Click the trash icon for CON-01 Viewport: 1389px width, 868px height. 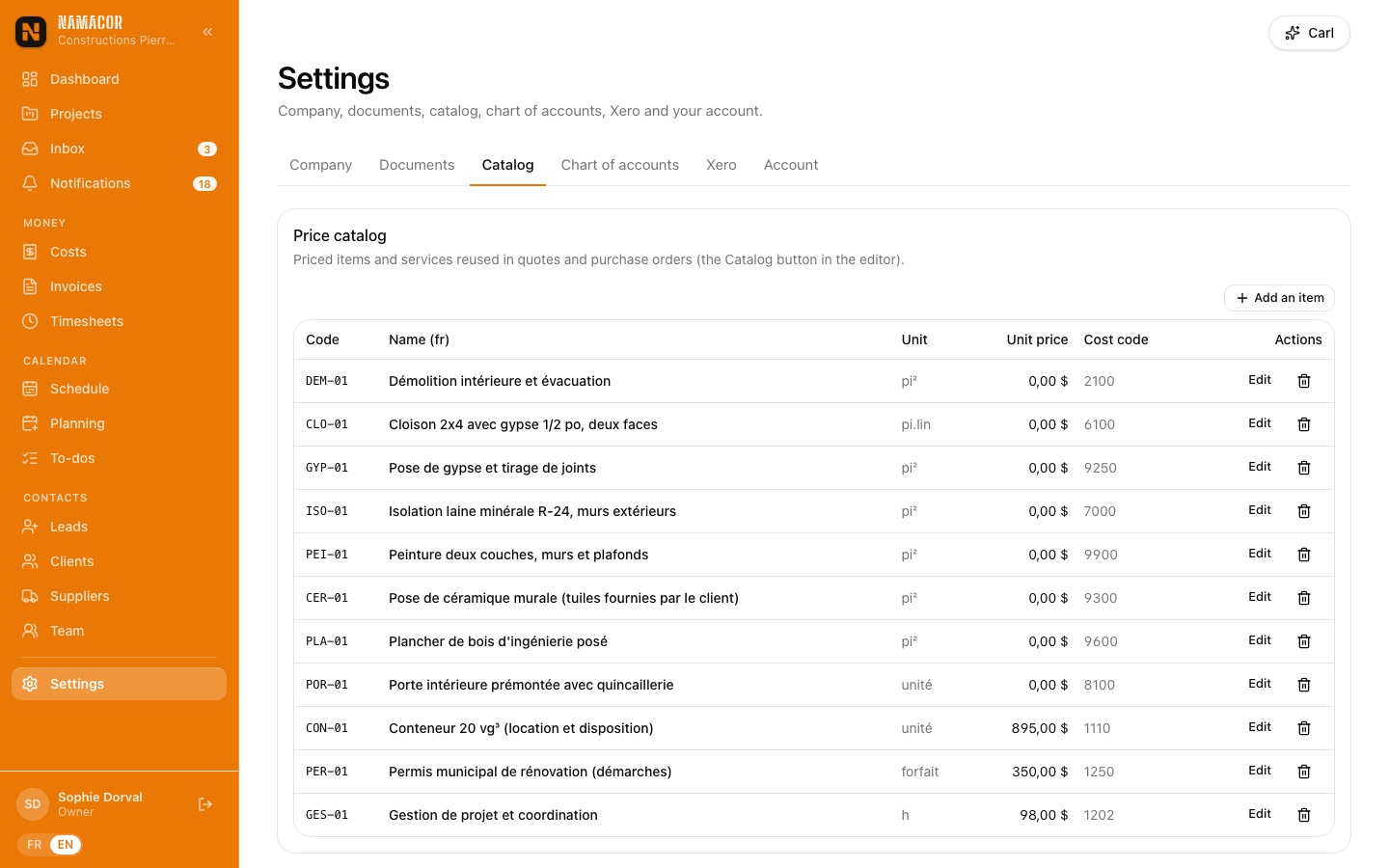1304,728
